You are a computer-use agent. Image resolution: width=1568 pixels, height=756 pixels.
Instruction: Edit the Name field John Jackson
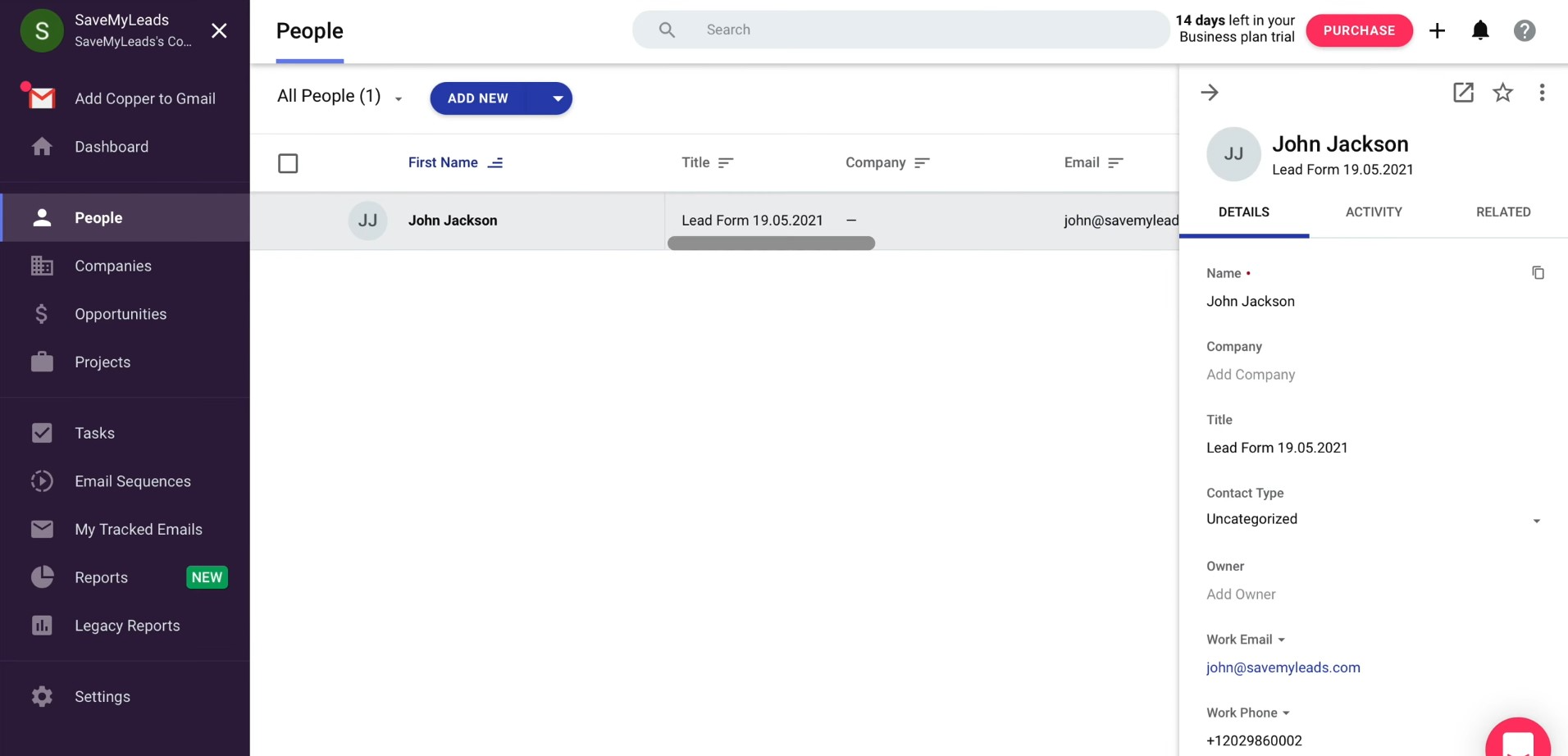[1251, 301]
